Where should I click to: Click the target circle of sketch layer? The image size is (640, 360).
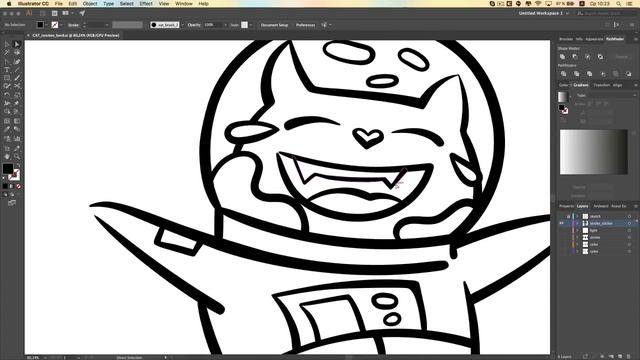point(629,216)
